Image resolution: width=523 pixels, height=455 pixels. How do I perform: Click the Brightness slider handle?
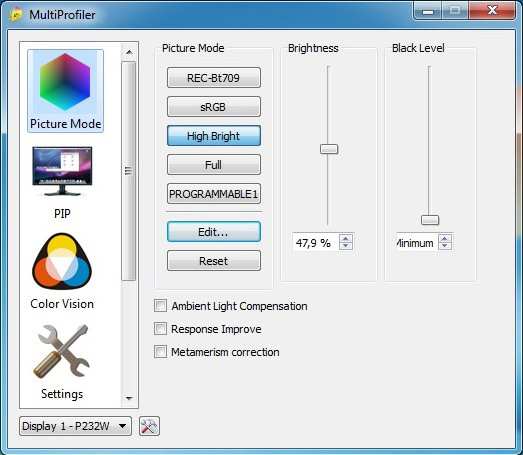tap(329, 149)
